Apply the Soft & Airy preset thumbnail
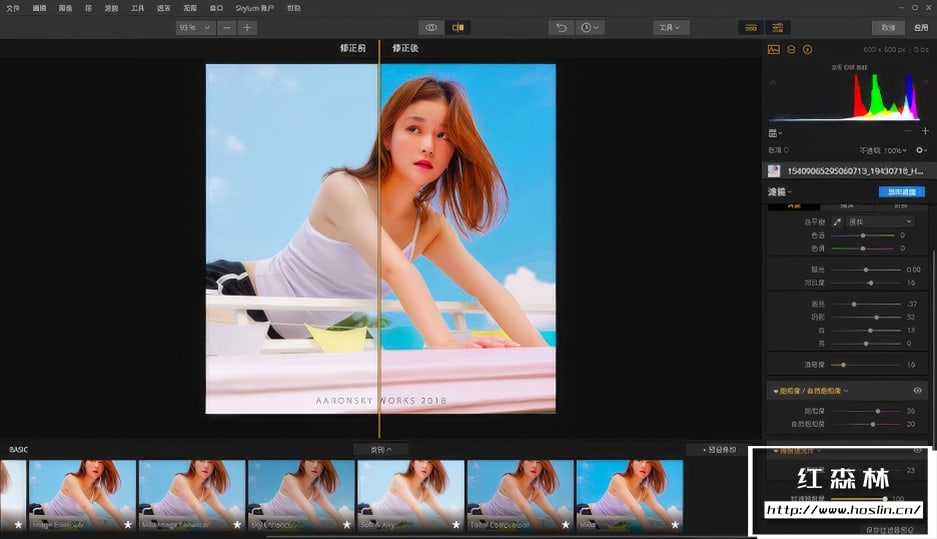937x539 pixels. 411,495
